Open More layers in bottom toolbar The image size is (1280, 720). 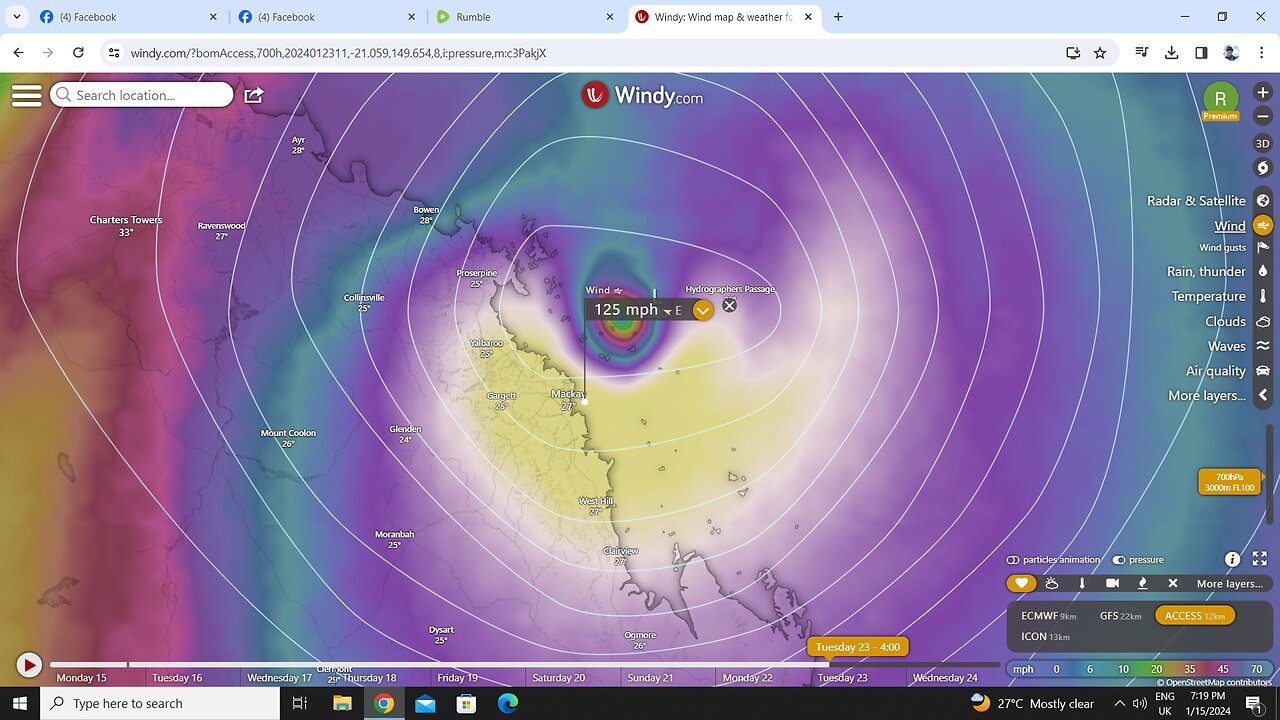click(1229, 584)
